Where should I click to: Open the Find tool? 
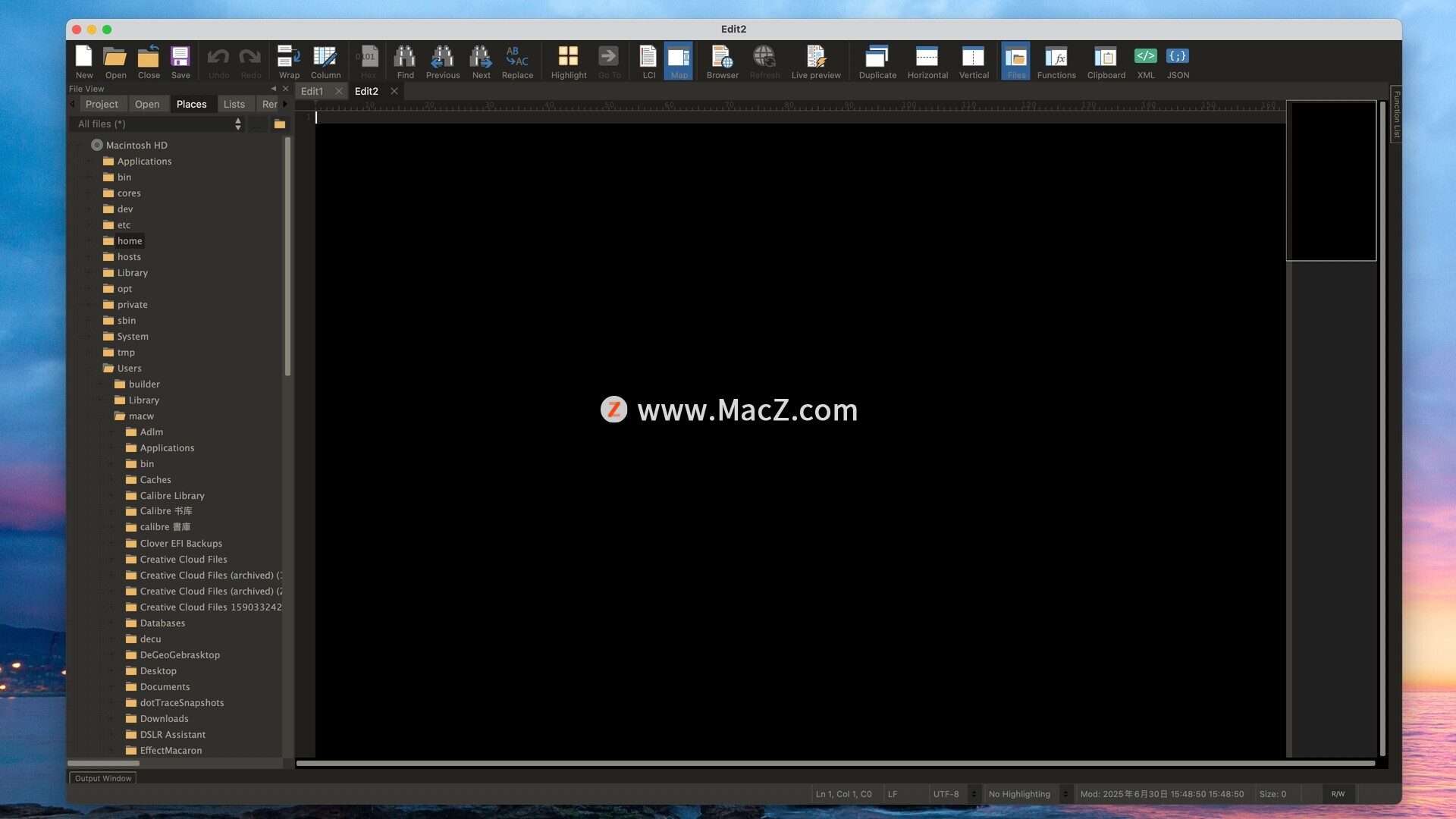click(x=405, y=61)
